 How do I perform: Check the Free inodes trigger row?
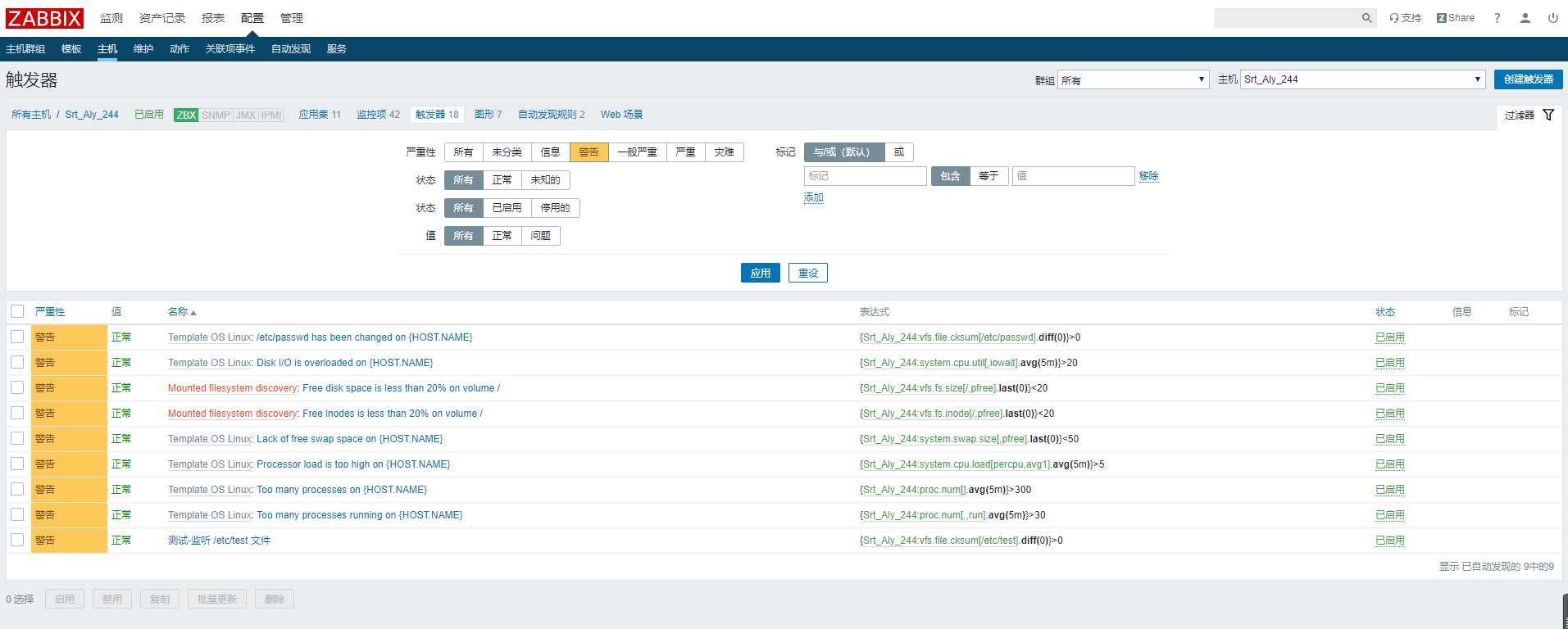point(17,413)
